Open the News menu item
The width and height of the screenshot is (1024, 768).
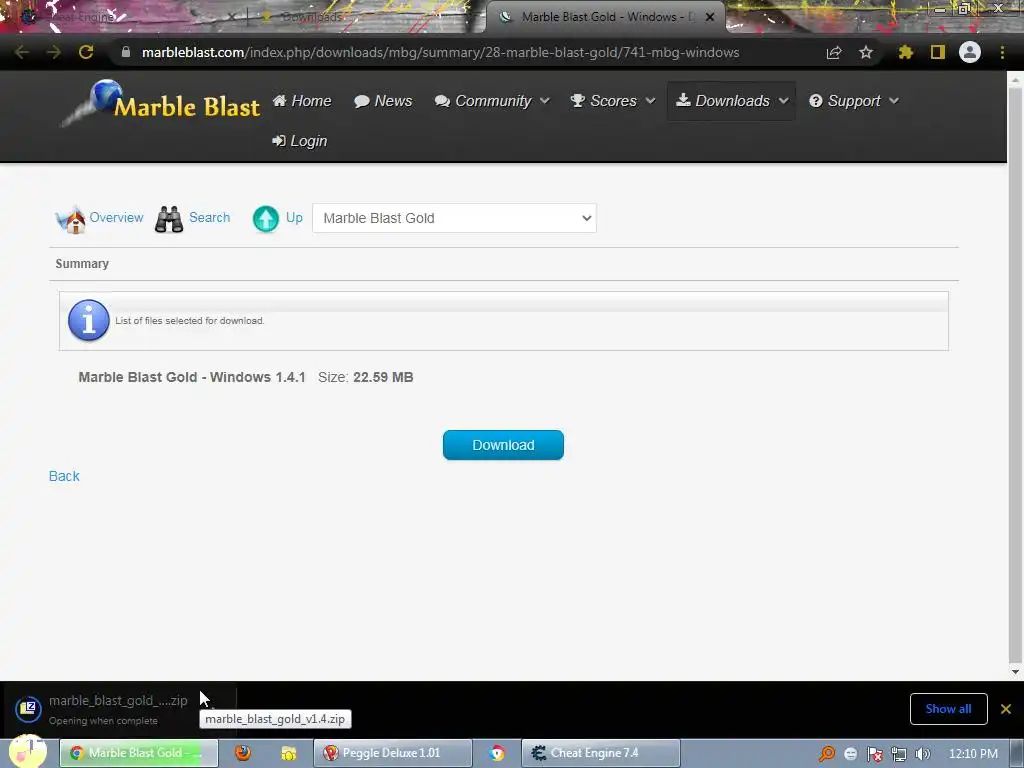[383, 101]
